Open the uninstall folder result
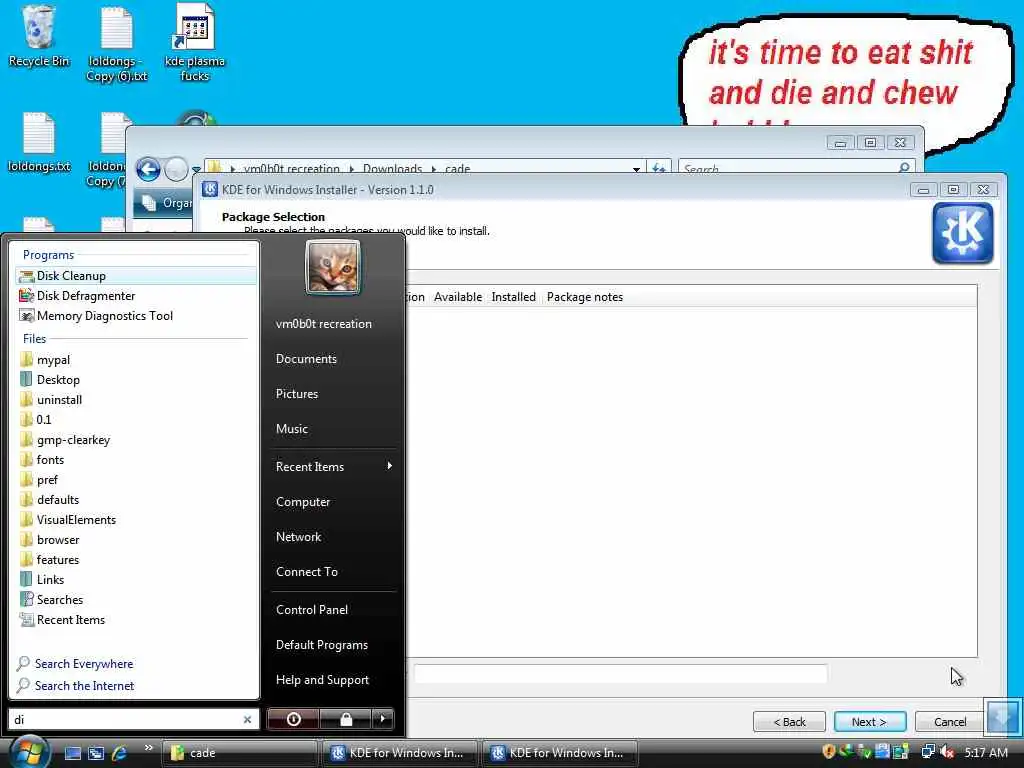The height and width of the screenshot is (768, 1024). click(135, 400)
